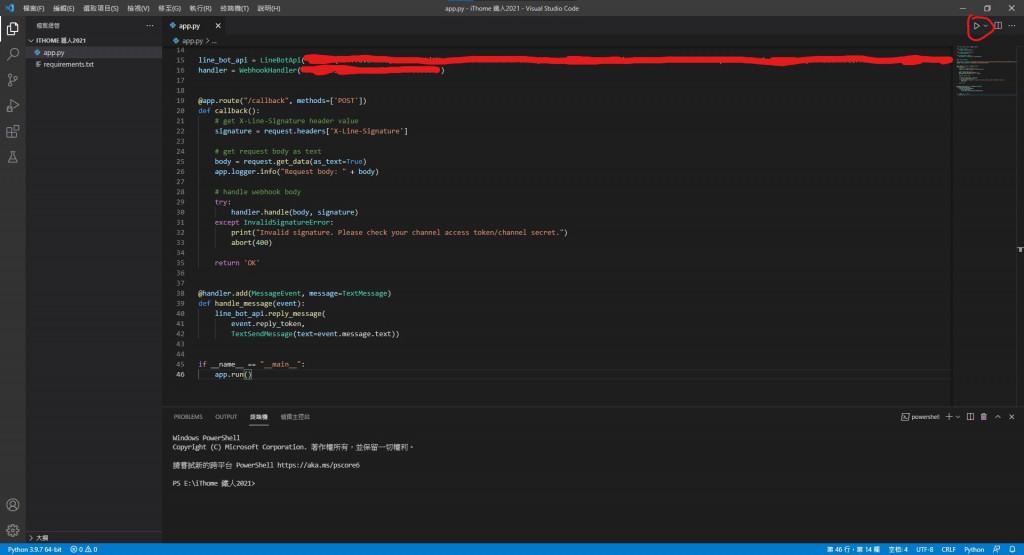The width and height of the screenshot is (1024, 555).
Task: Open the Source Control view
Action: [12, 80]
